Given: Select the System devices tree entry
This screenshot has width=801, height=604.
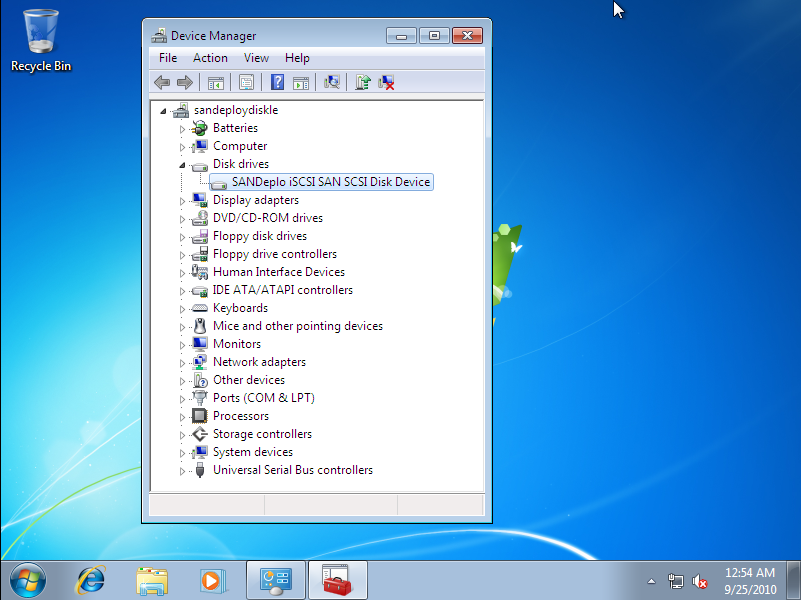Looking at the screenshot, I should 253,452.
